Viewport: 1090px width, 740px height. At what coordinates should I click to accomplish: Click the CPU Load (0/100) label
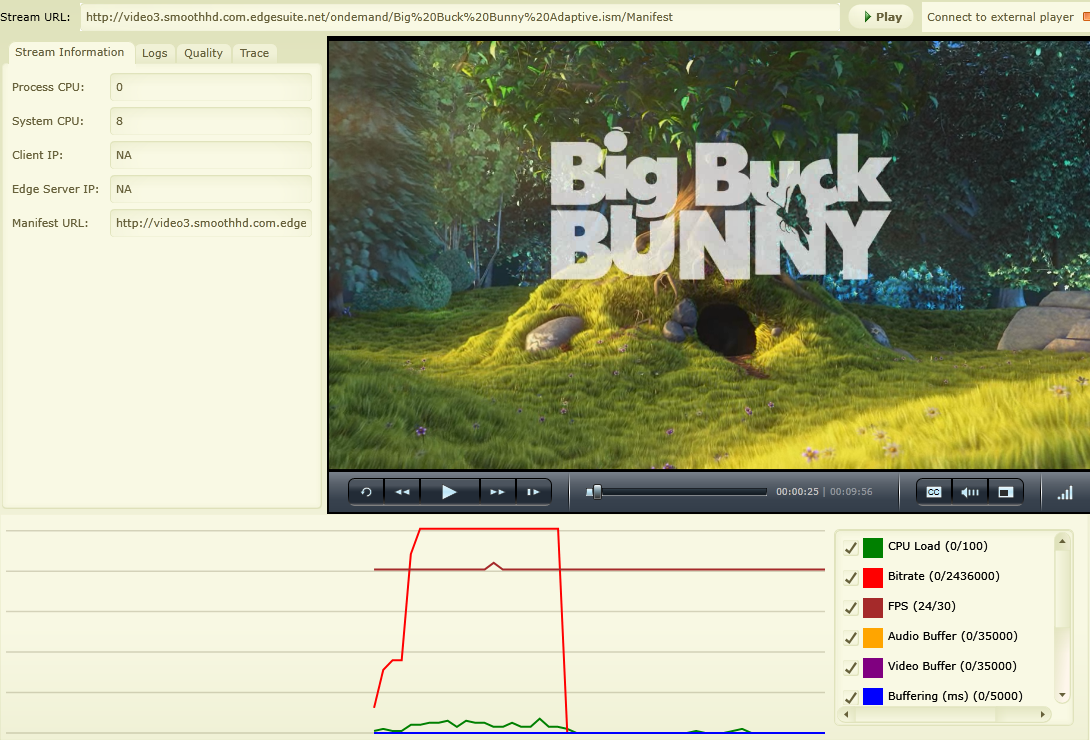point(937,546)
